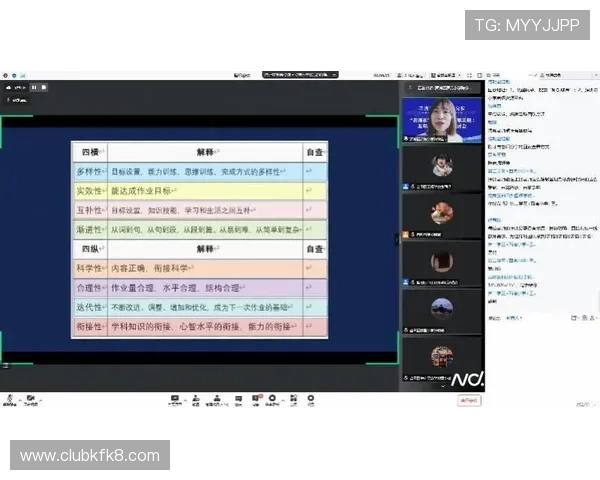Expand the chat recipient dropdown
600x480 pixels.
pyautogui.click(x=513, y=319)
